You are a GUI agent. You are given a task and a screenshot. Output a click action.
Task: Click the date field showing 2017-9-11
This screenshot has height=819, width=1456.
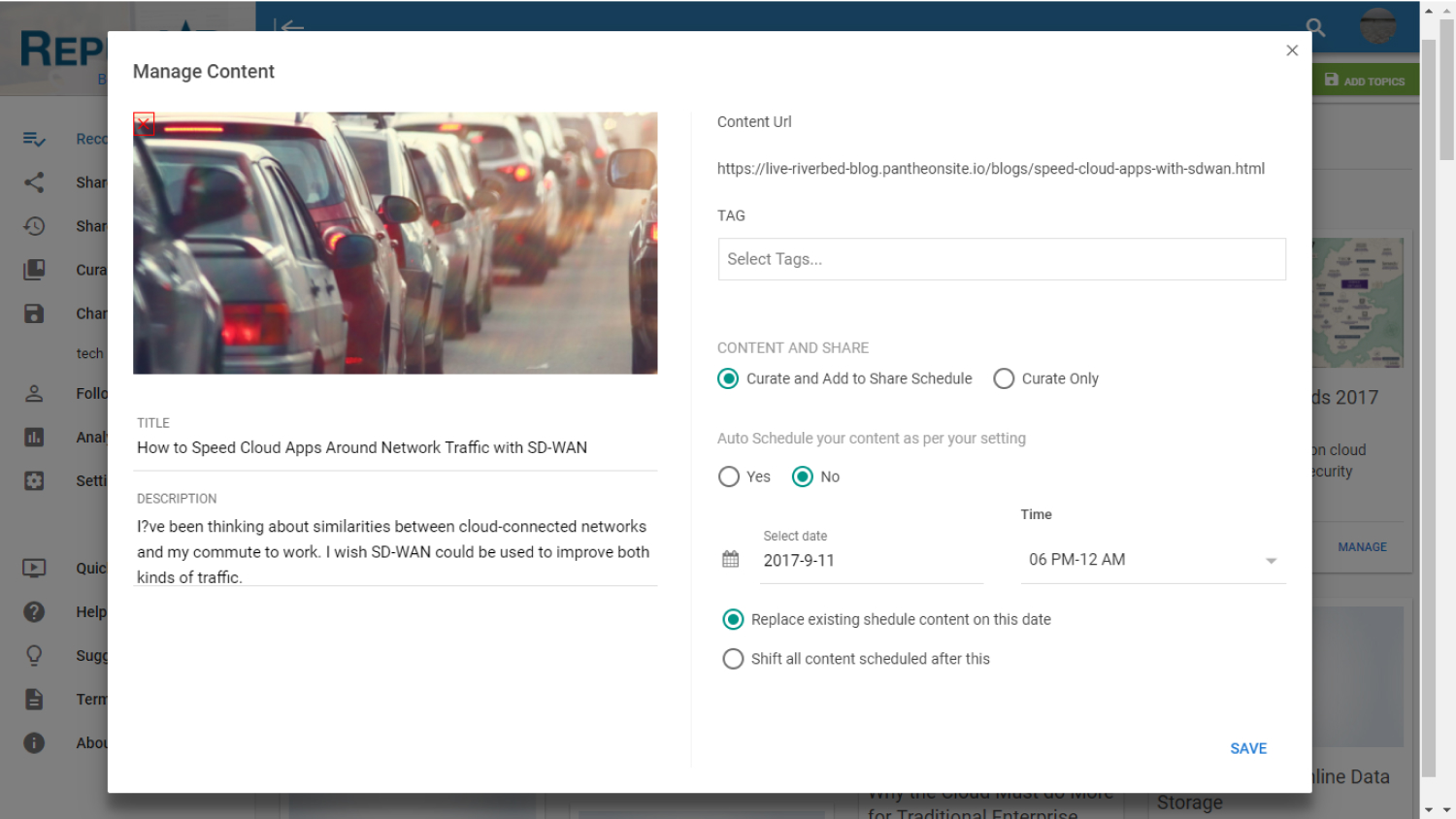pos(872,560)
